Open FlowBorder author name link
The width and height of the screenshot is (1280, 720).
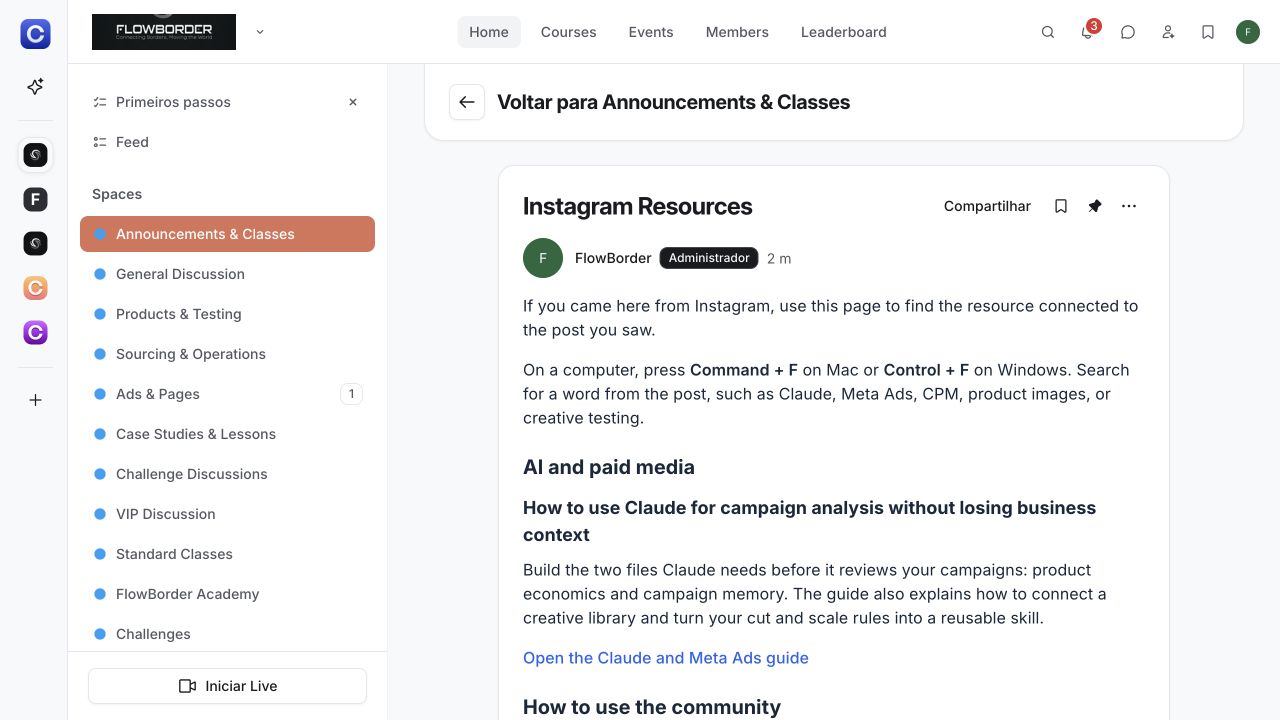tap(613, 258)
